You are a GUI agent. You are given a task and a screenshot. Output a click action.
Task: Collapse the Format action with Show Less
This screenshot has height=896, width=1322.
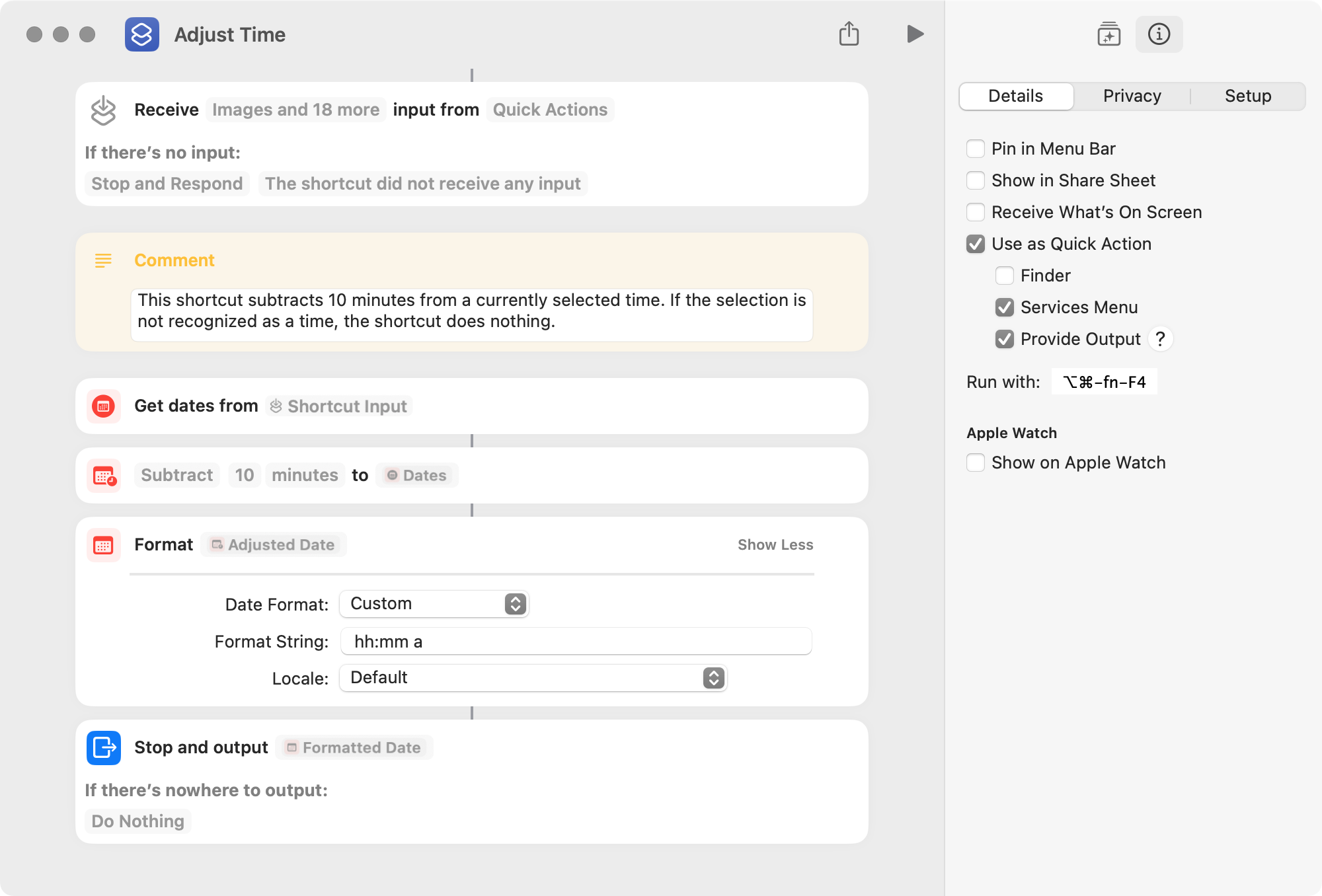(775, 544)
